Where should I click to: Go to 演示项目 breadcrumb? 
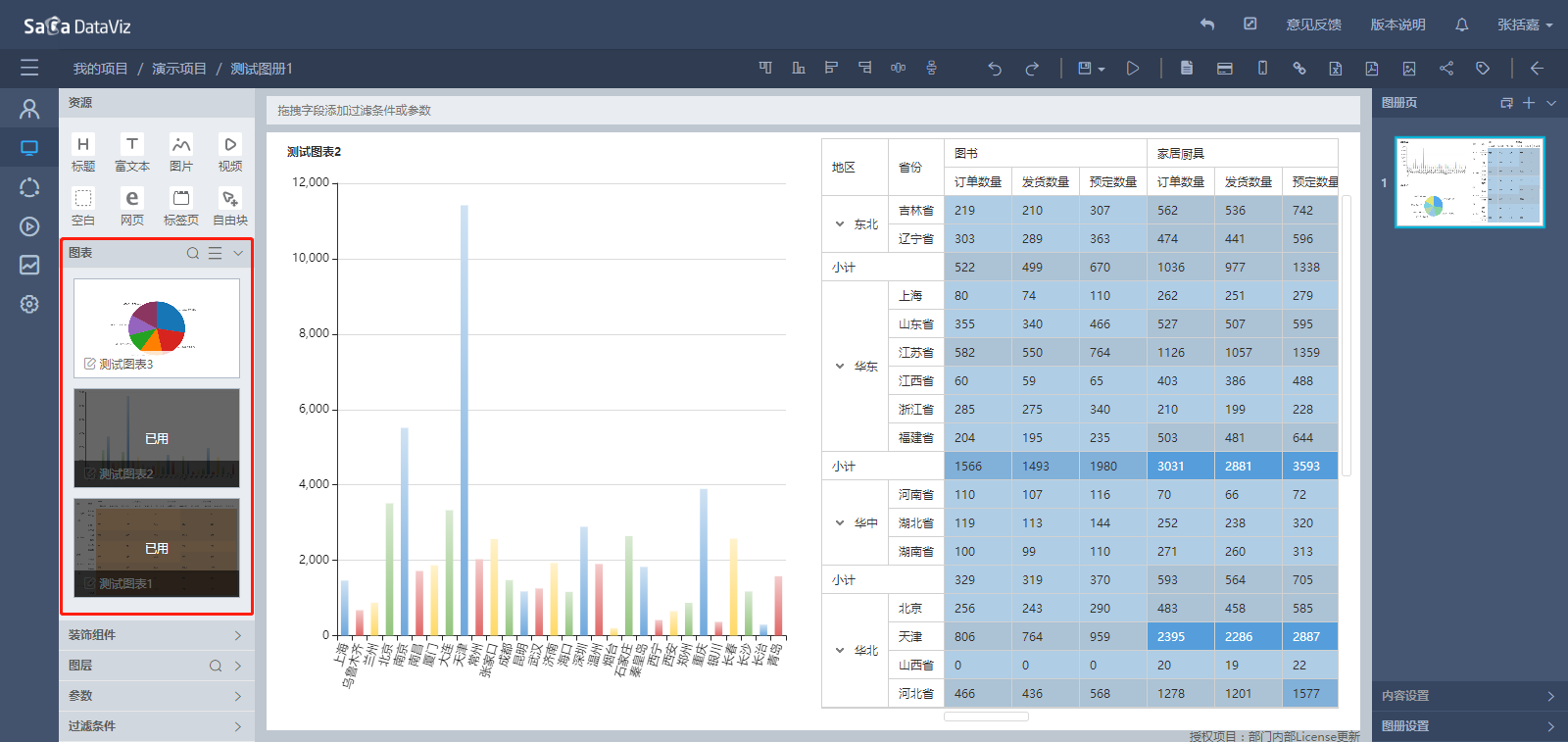179,69
